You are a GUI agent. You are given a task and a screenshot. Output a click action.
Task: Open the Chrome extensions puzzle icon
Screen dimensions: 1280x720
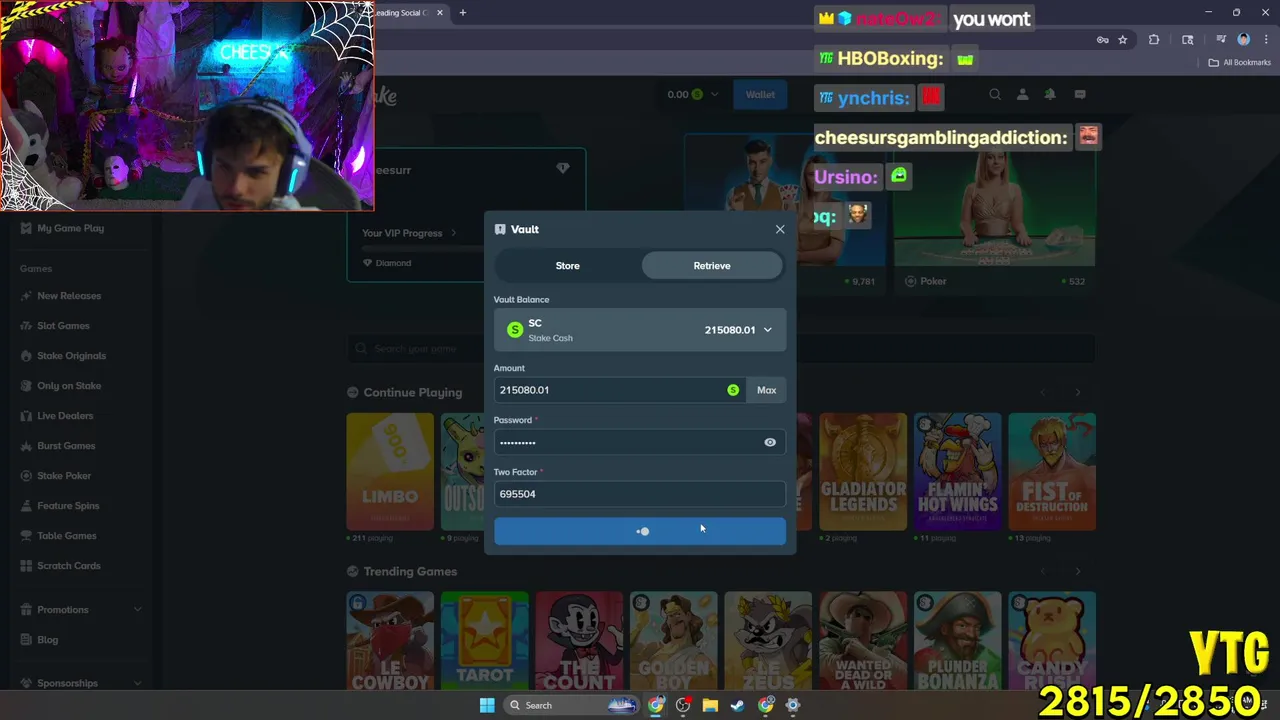[1154, 40]
